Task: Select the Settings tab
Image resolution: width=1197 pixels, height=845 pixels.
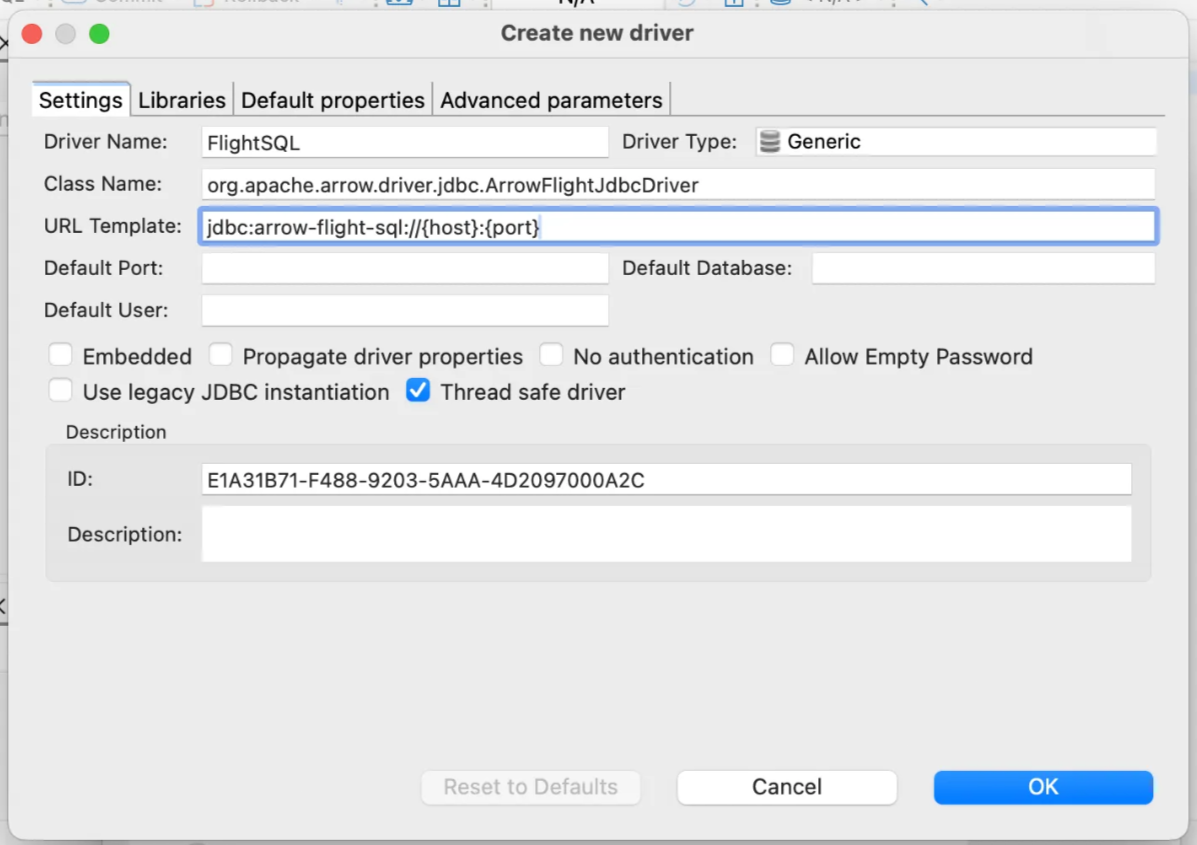Action: click(80, 100)
